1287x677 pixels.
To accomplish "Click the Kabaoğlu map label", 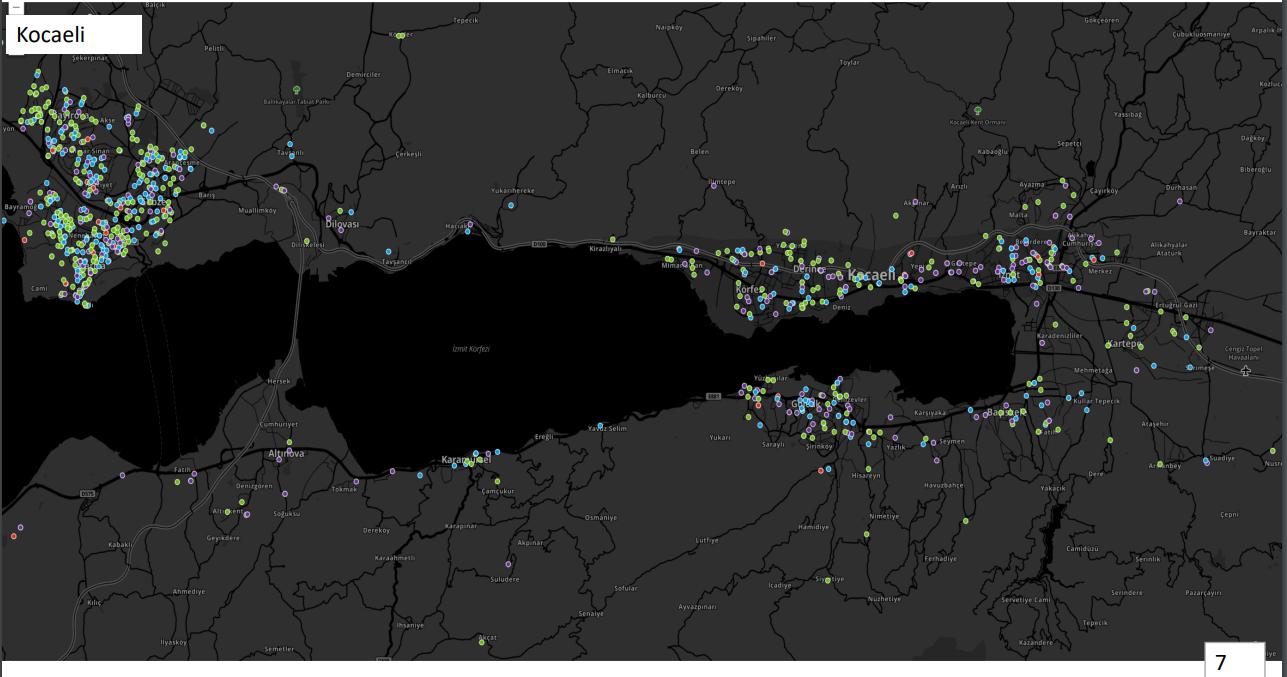I will tap(991, 151).
